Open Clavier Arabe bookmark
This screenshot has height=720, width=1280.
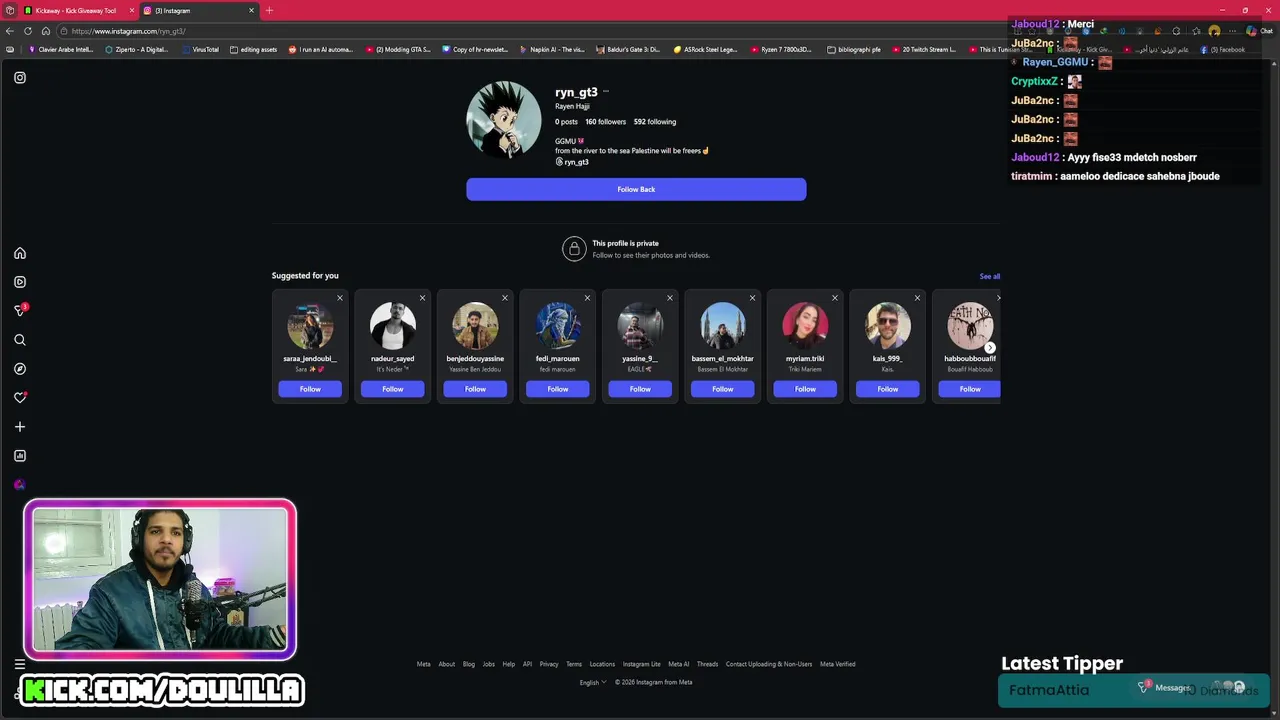[61, 49]
